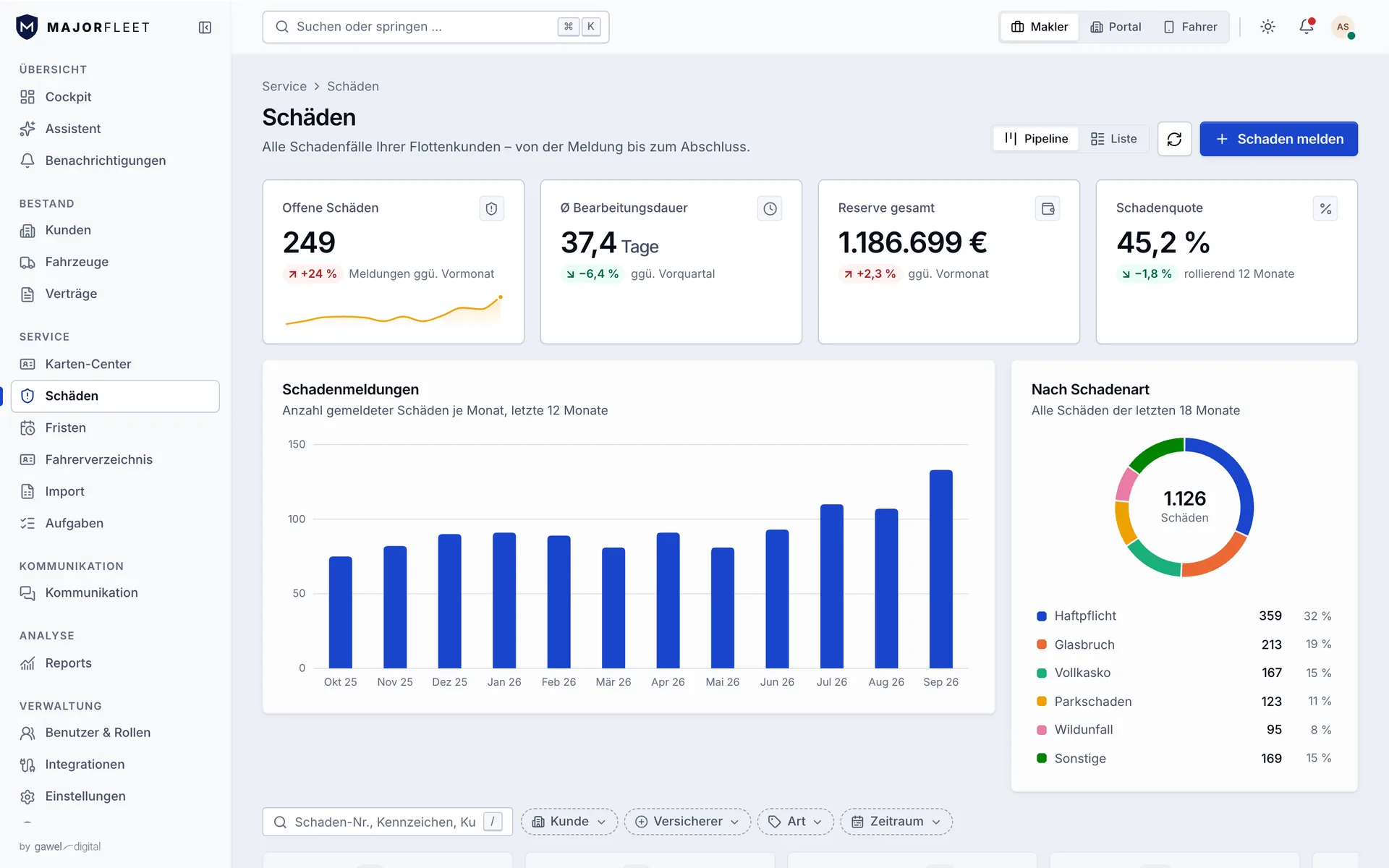Image resolution: width=1389 pixels, height=868 pixels.
Task: Click the wallet icon on Reserve gesamt card
Action: pos(1048,208)
